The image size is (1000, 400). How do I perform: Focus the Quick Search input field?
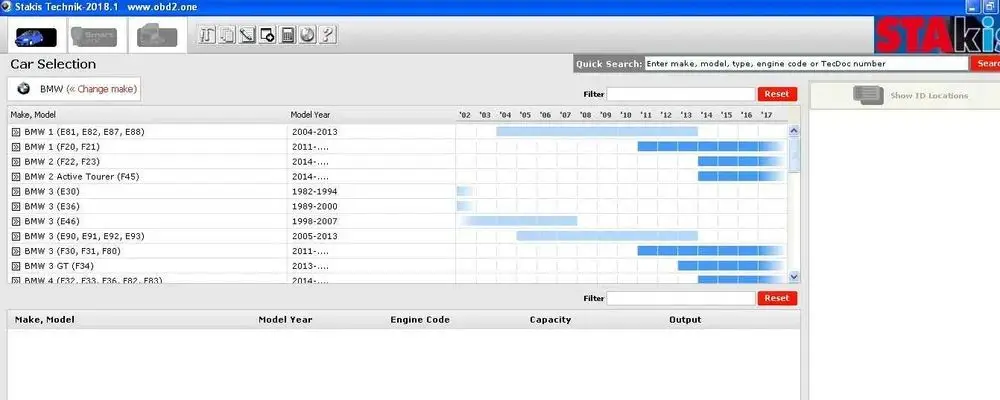806,63
